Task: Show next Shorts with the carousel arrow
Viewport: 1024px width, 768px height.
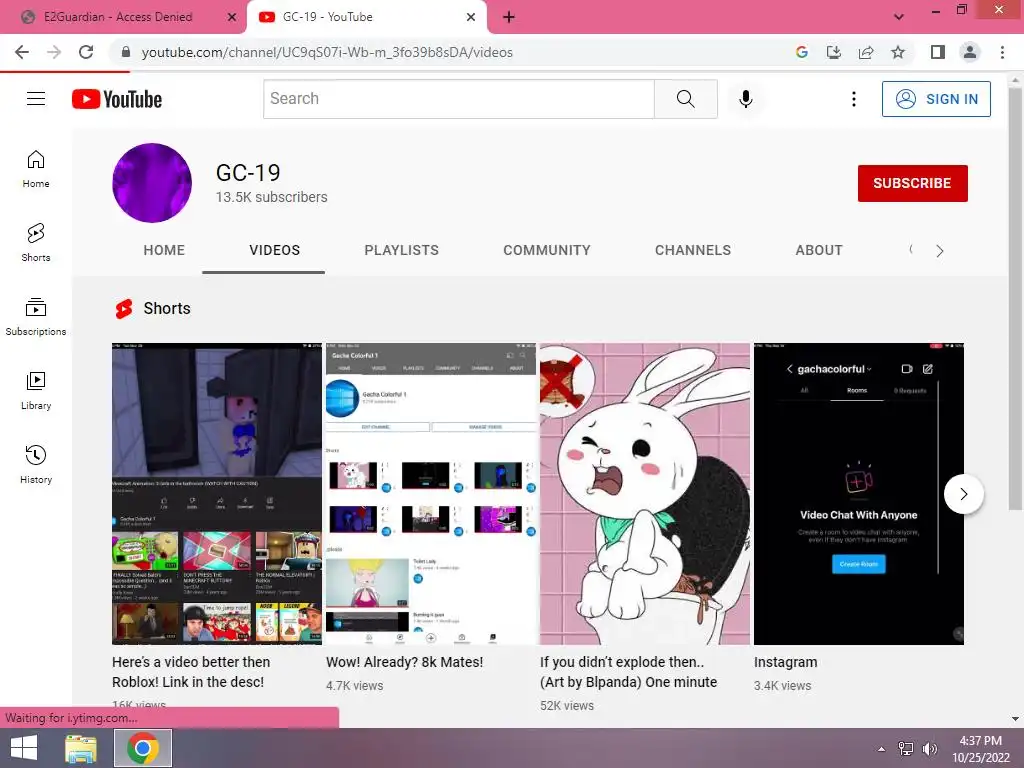Action: [963, 494]
